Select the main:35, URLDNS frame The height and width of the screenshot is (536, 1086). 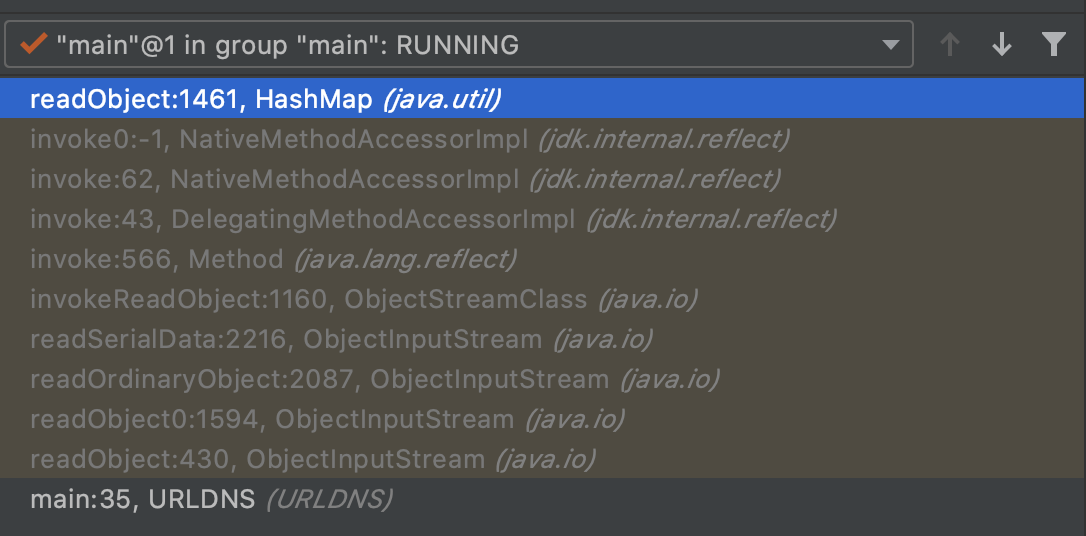pos(142,499)
